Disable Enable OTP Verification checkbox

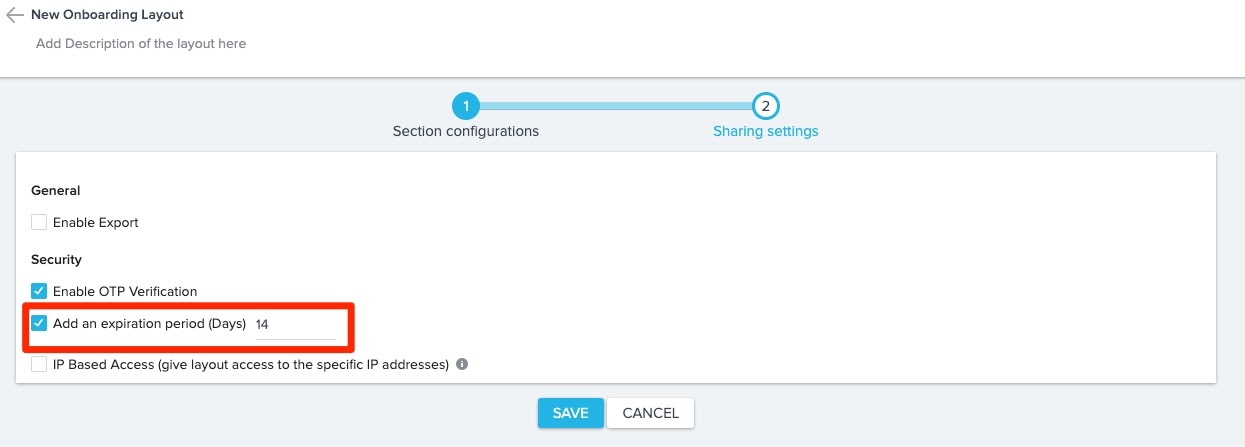[x=39, y=291]
